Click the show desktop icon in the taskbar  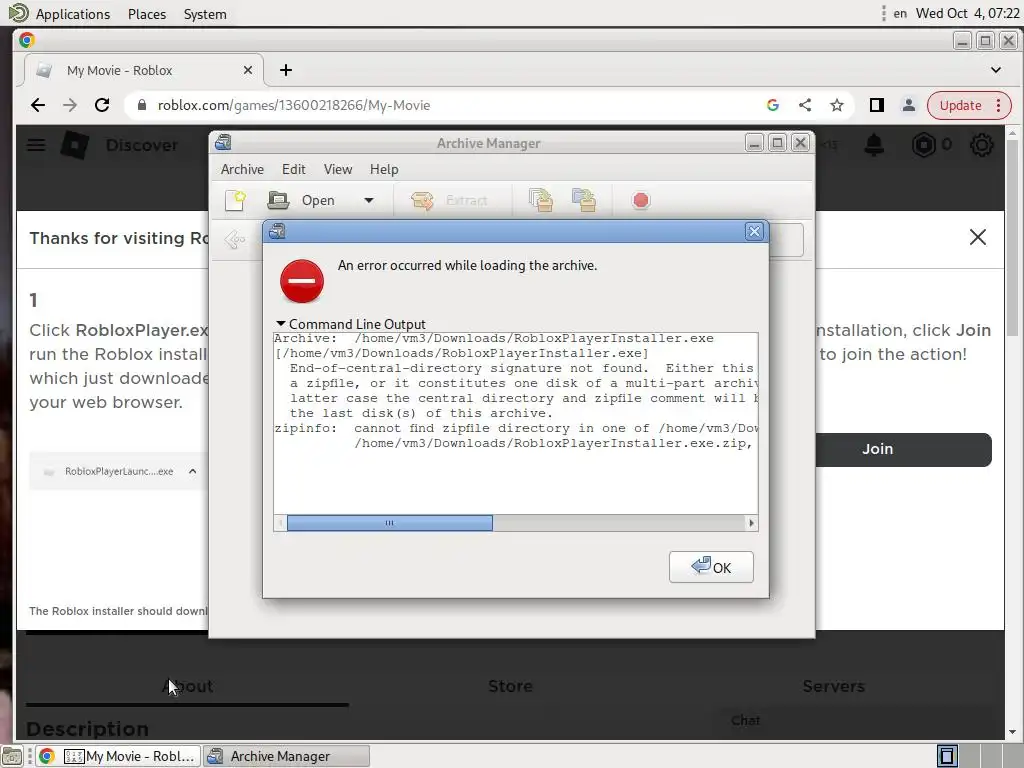coord(12,756)
